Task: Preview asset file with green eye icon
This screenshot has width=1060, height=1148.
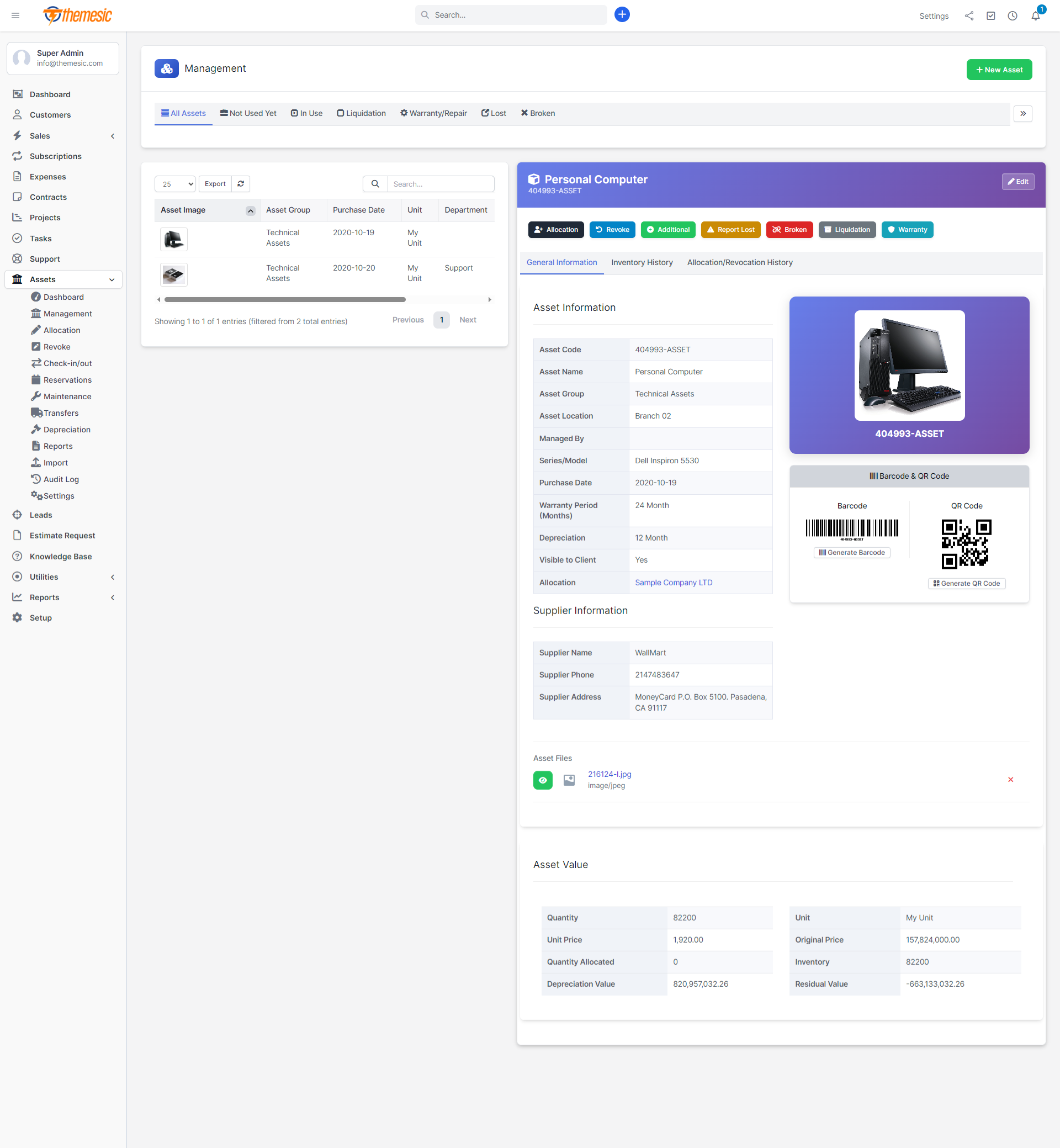Action: coord(543,780)
